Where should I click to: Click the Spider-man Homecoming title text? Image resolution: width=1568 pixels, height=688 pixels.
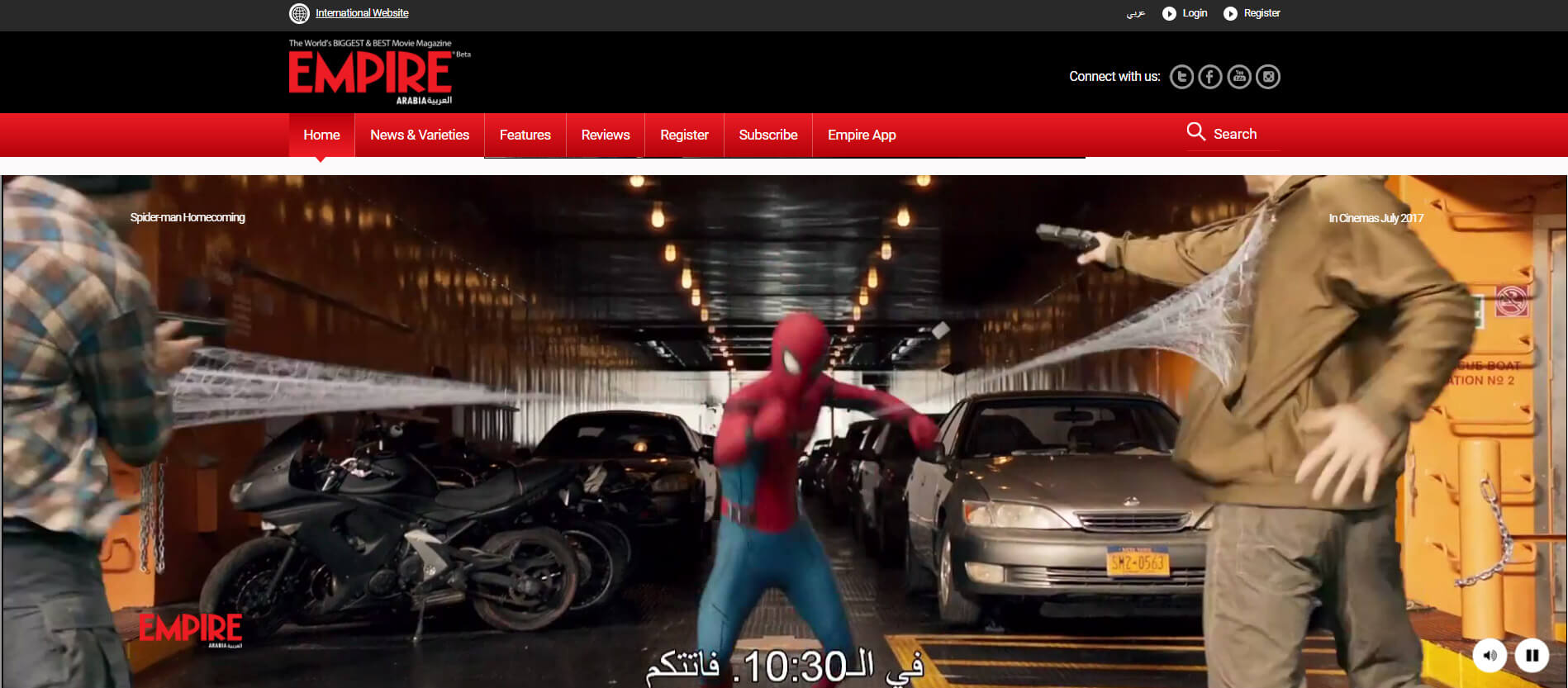coord(188,217)
